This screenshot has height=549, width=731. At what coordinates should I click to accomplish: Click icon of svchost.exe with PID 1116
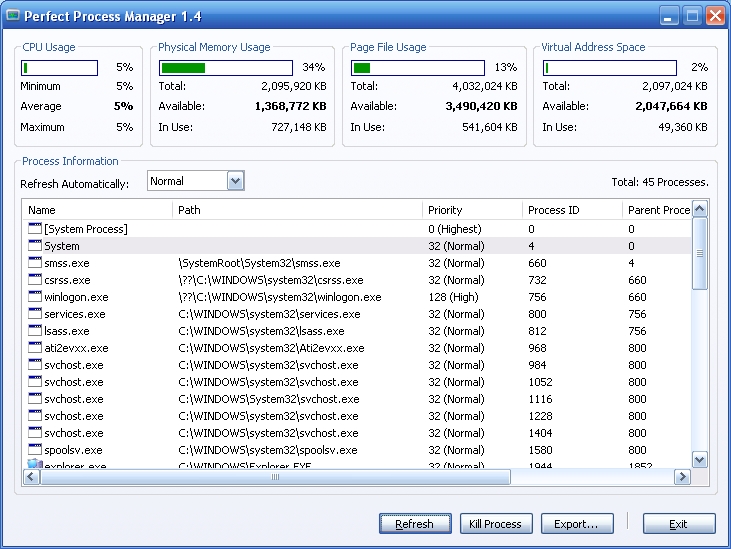point(35,398)
